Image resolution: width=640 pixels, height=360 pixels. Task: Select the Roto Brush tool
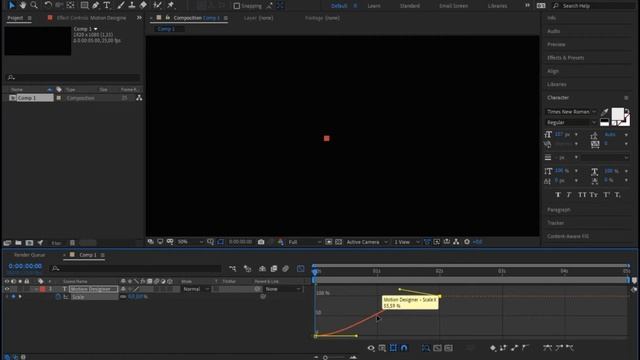point(157,5)
